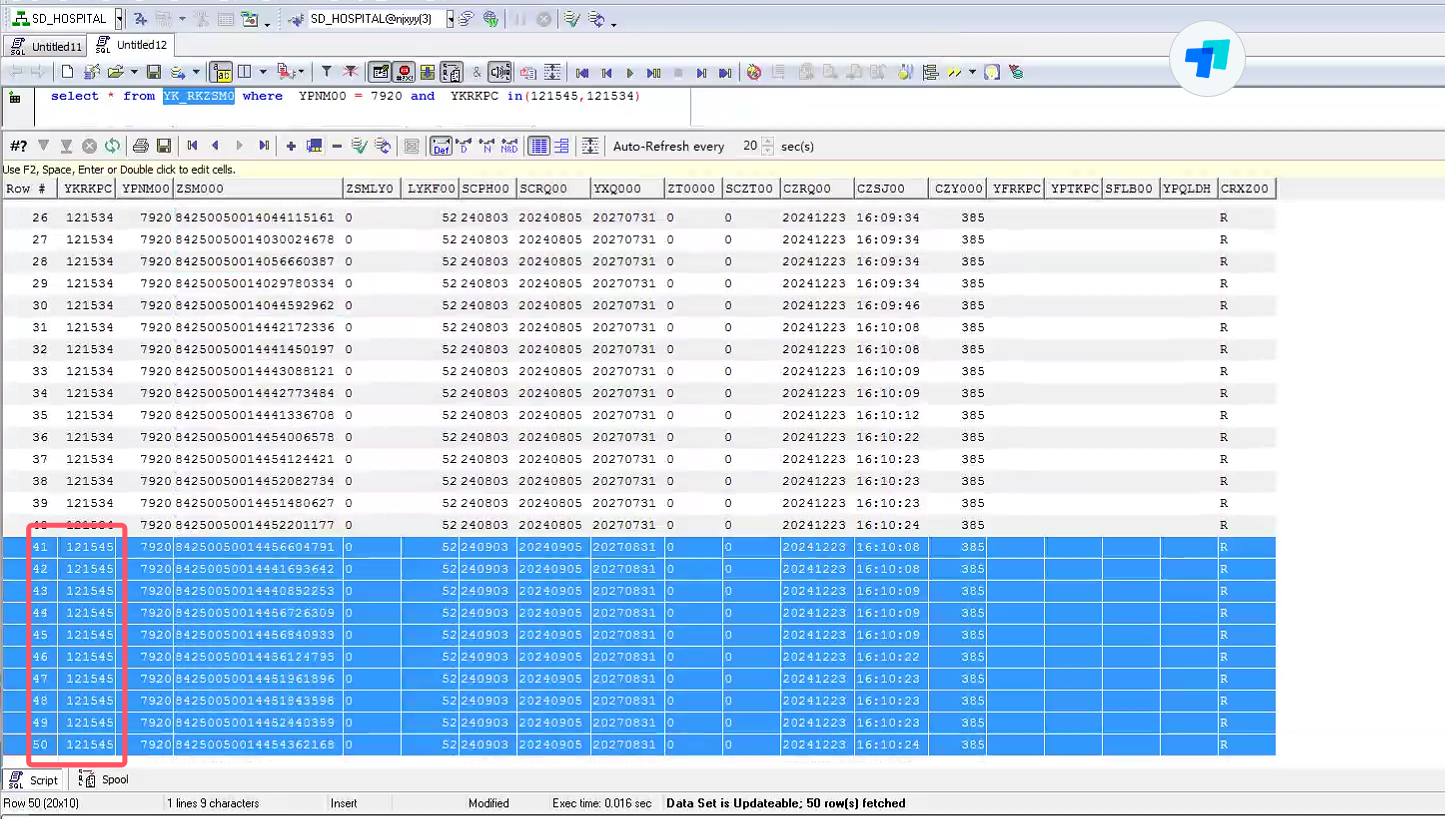Click the new blank document icon
This screenshot has height=819, width=1445.
pyautogui.click(x=67, y=72)
